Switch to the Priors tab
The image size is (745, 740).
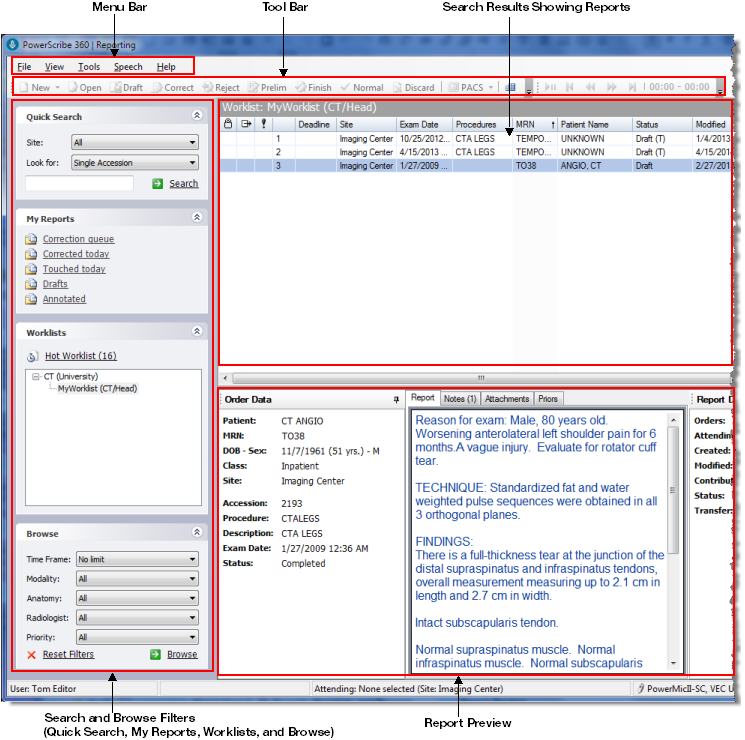coord(548,399)
